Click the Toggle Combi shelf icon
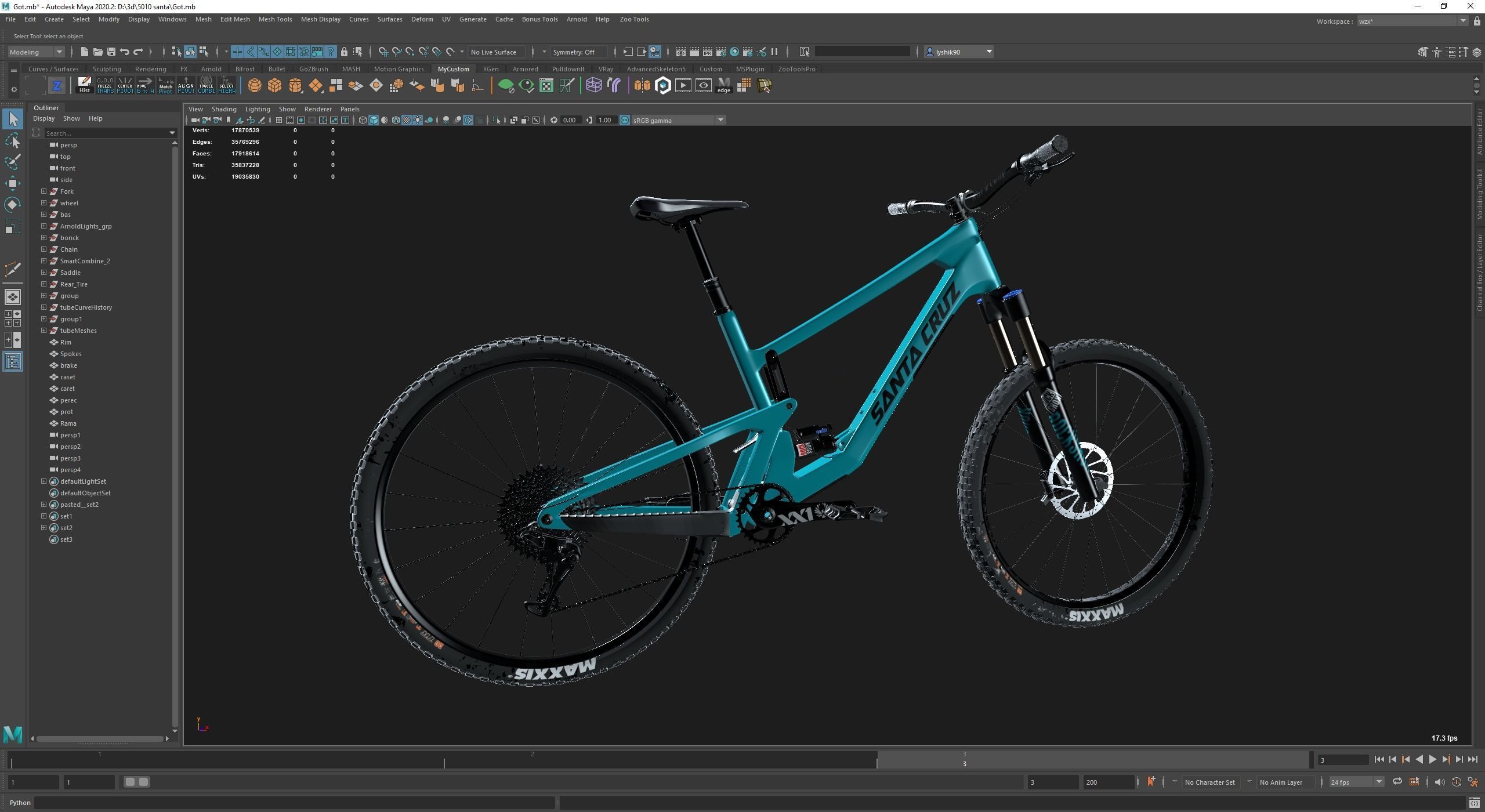Screen dimensions: 1485x812 [206, 85]
